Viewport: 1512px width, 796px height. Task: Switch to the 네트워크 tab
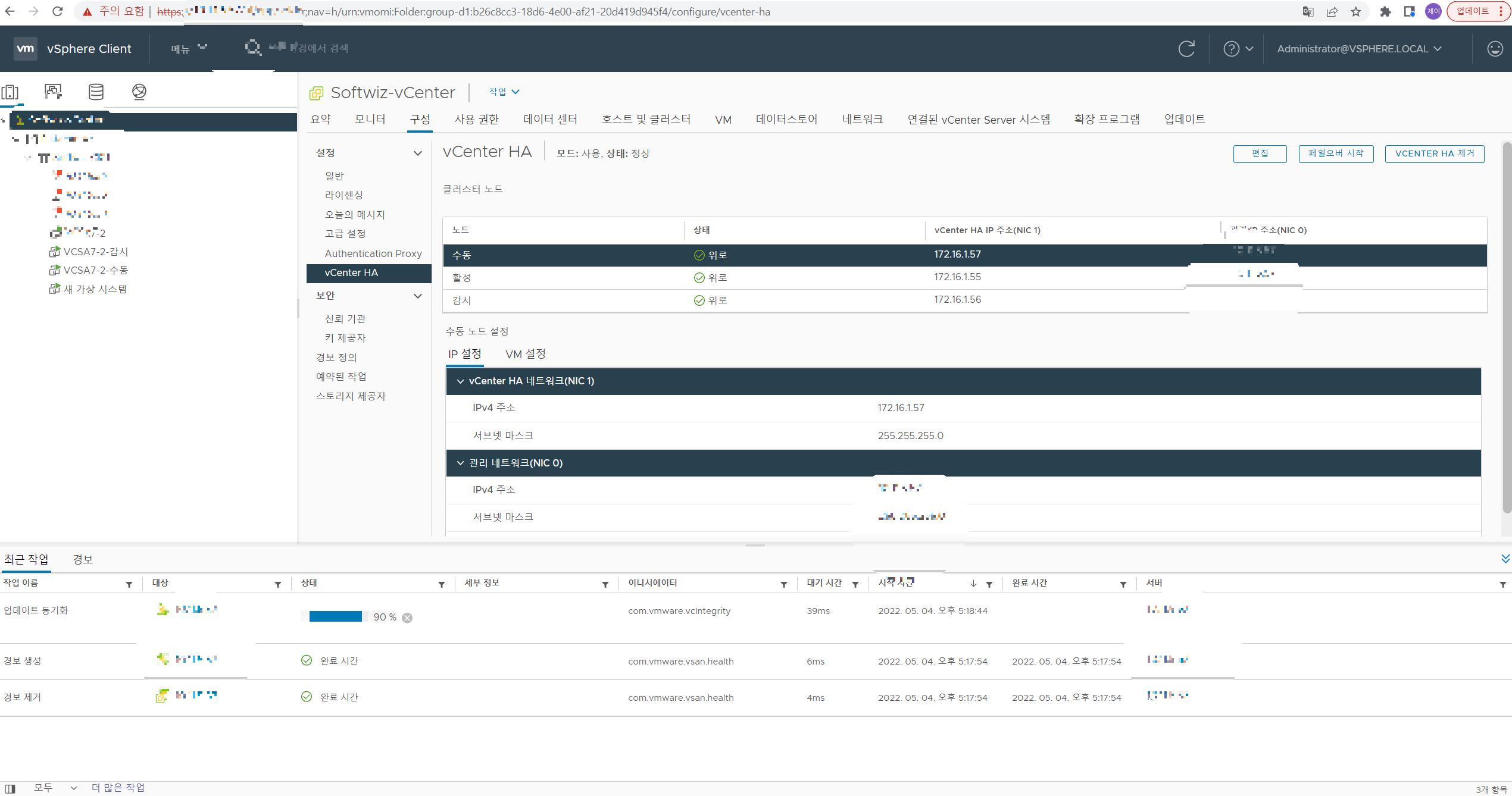click(x=862, y=120)
